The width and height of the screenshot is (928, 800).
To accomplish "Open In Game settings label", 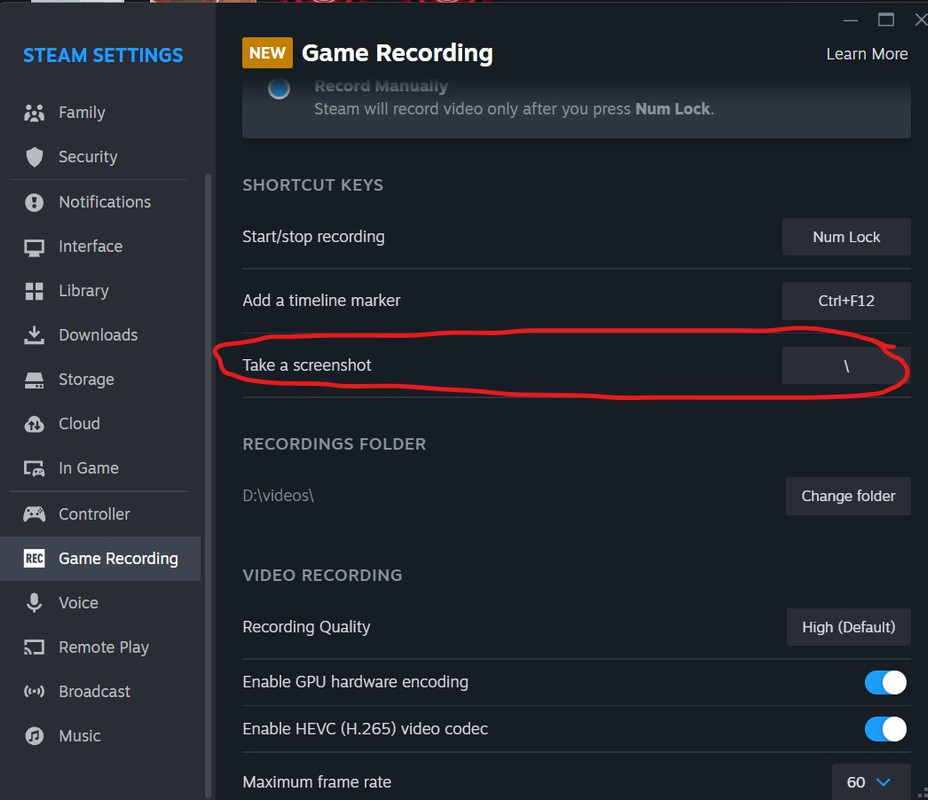I will (x=89, y=468).
